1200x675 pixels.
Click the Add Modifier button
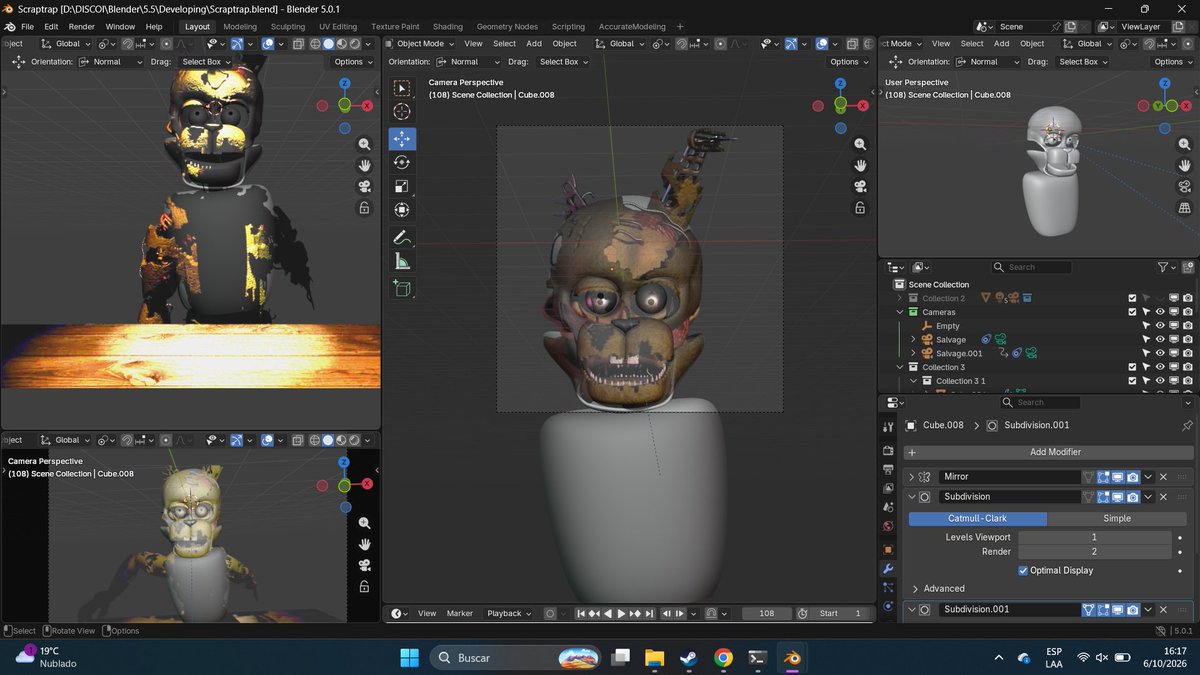[x=1048, y=452]
